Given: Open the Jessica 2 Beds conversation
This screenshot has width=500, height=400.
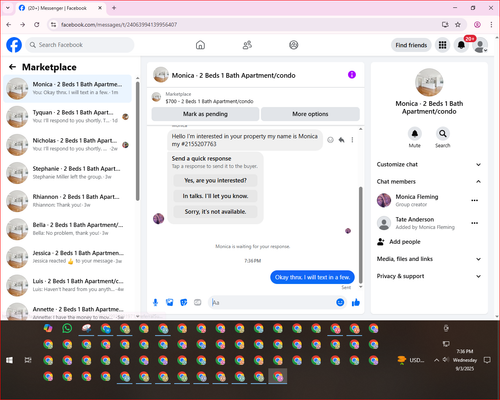Looking at the screenshot, I should (68, 257).
